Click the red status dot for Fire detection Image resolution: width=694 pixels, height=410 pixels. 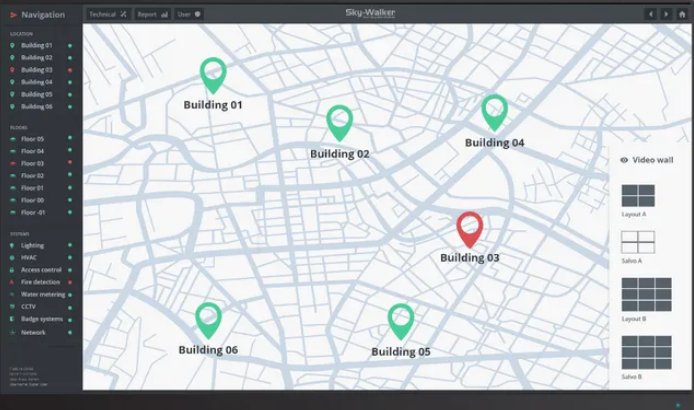pos(70,282)
